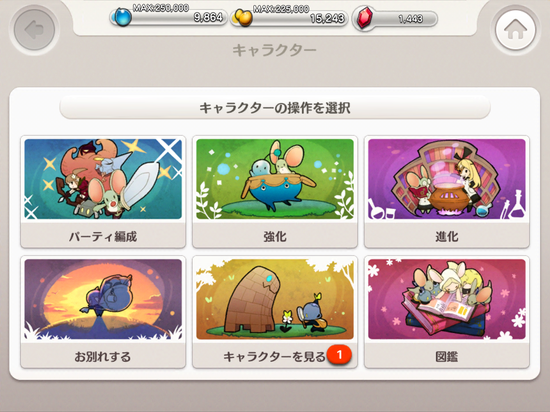
Task: Tap the キャラクターの操作を選択 header bar
Action: coord(275,108)
